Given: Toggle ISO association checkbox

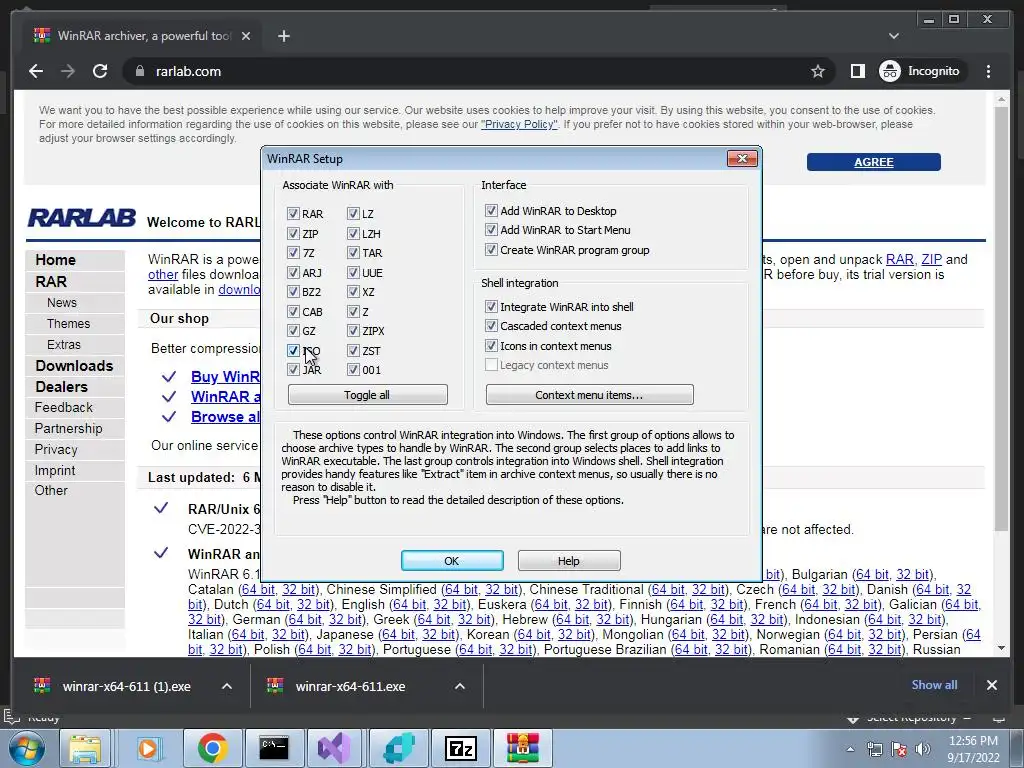Looking at the screenshot, I should (293, 351).
